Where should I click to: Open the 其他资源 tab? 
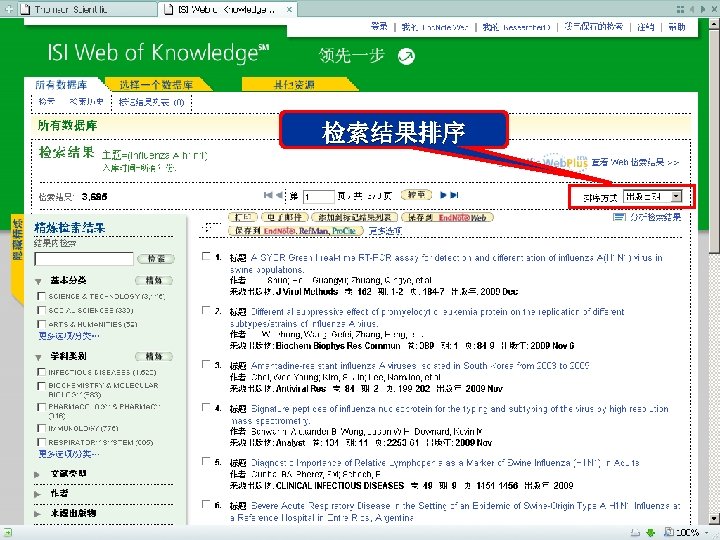click(x=294, y=84)
